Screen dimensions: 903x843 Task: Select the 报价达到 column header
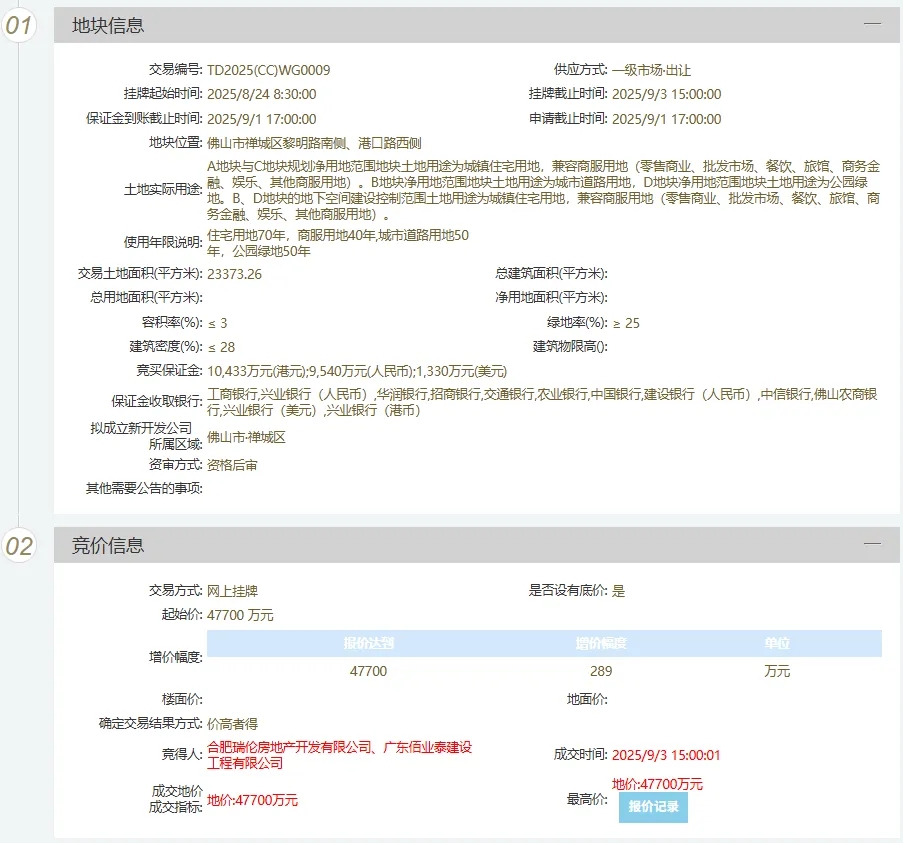coord(368,643)
